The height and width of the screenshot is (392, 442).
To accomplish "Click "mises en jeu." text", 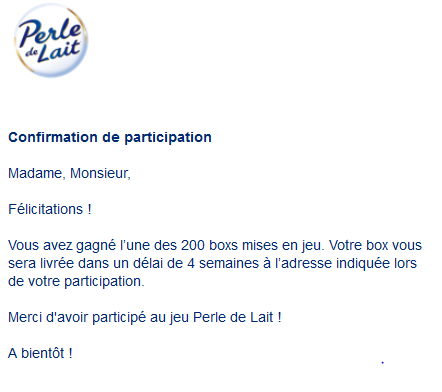I will (283, 245).
